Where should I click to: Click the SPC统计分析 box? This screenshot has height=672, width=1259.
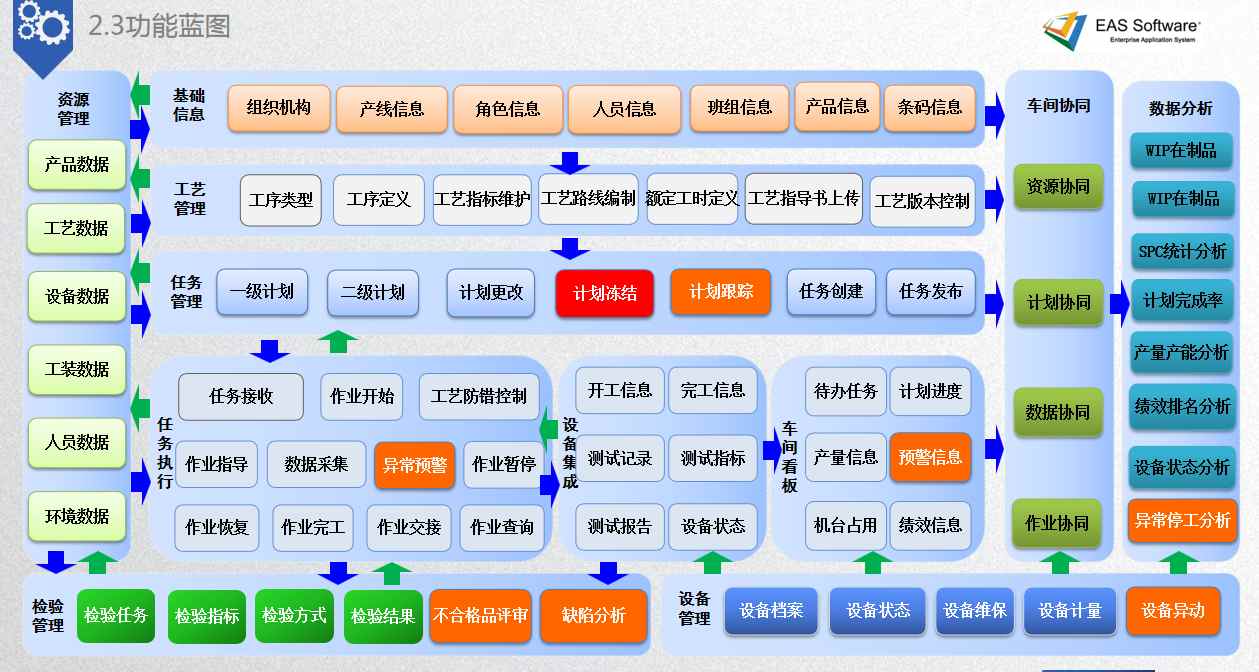point(1181,252)
